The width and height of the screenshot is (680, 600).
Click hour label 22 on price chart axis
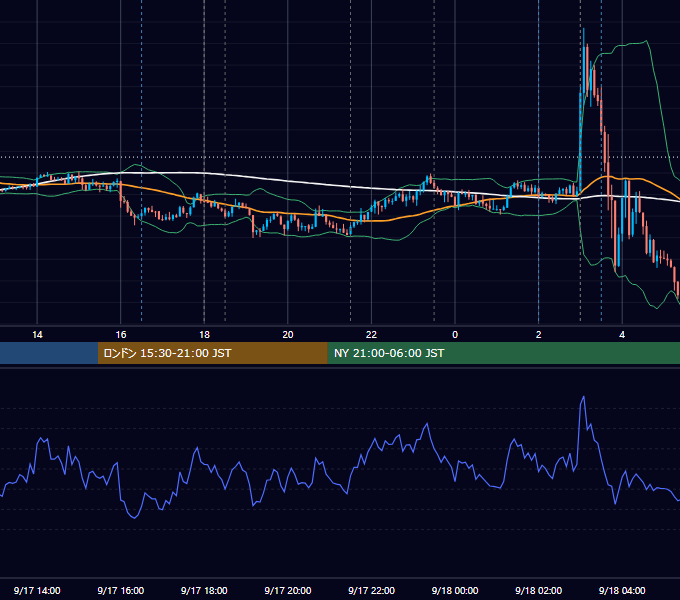[x=371, y=335]
